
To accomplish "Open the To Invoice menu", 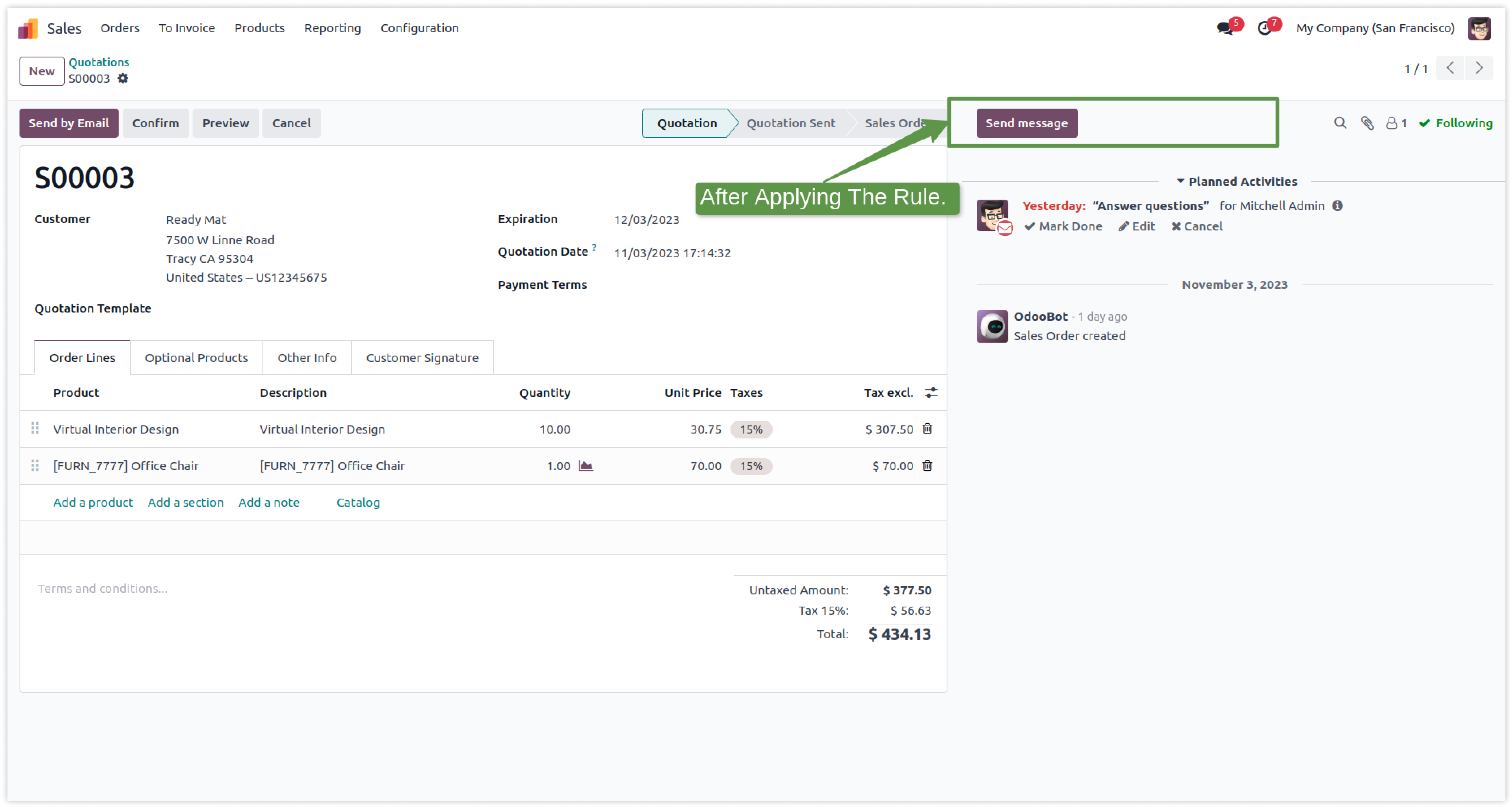I will [187, 28].
